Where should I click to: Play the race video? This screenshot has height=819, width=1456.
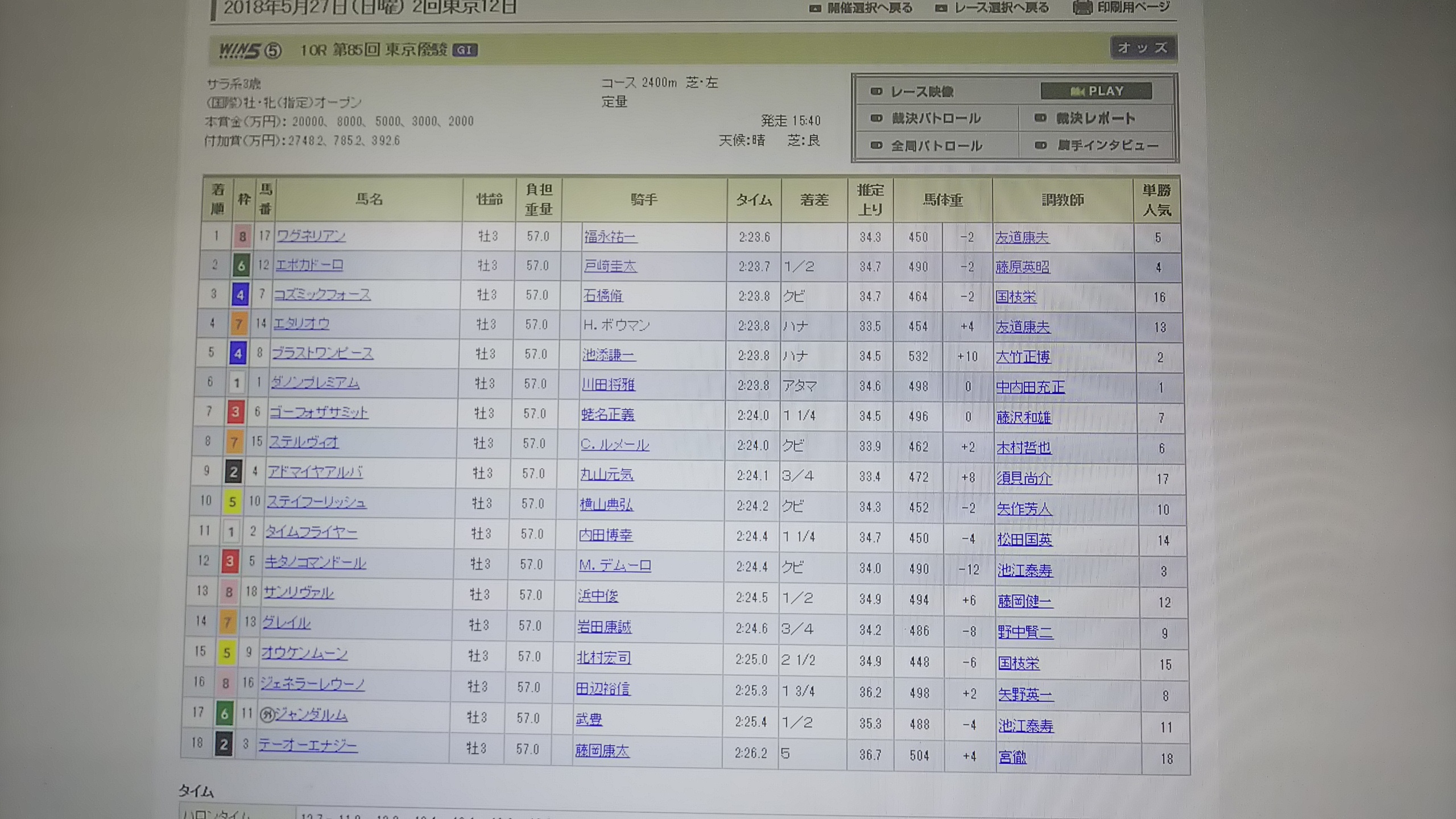(1096, 91)
